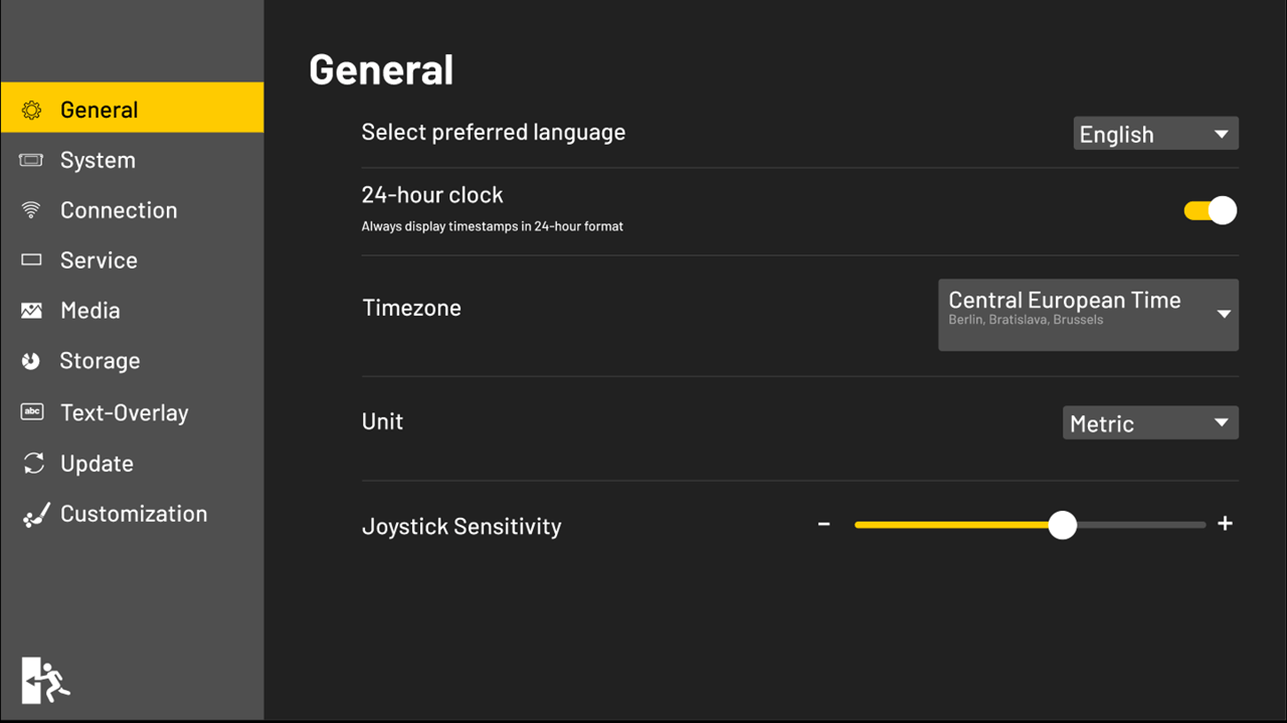Viewport: 1287px width, 723px height.
Task: Click the Text-Overlay abc icon
Action: pos(32,412)
